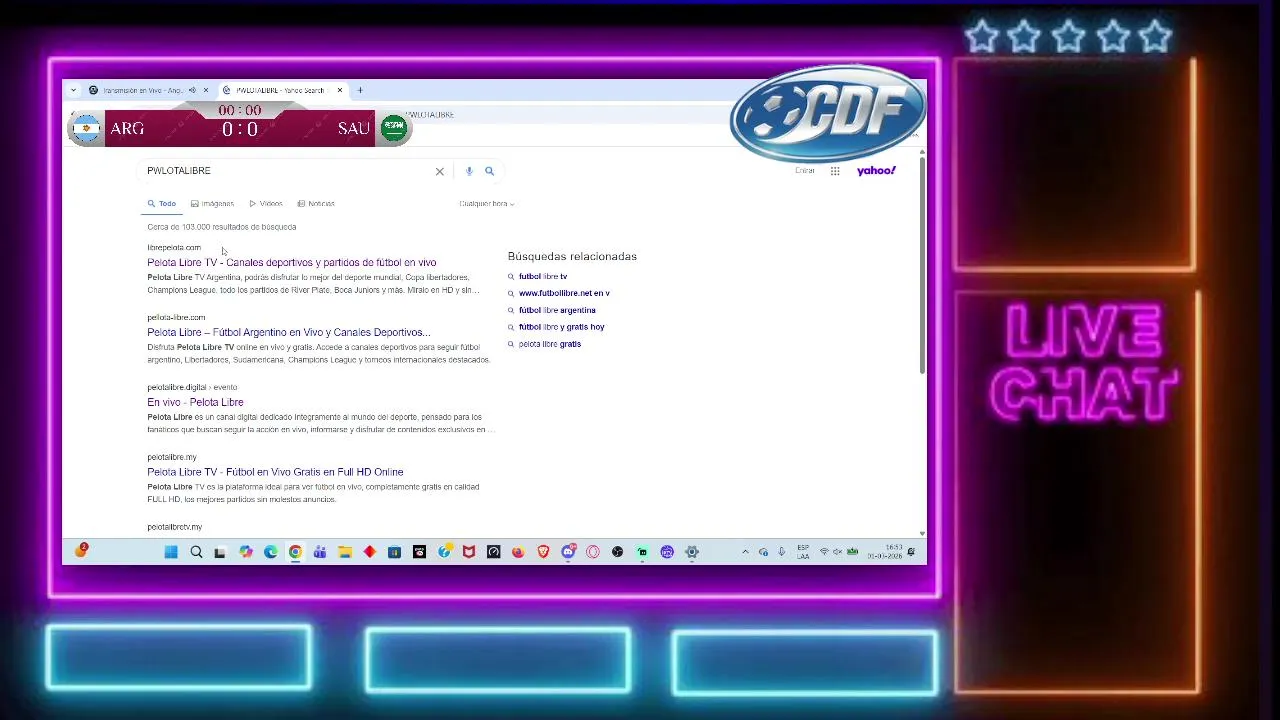Open a new browser tab

coord(360,90)
